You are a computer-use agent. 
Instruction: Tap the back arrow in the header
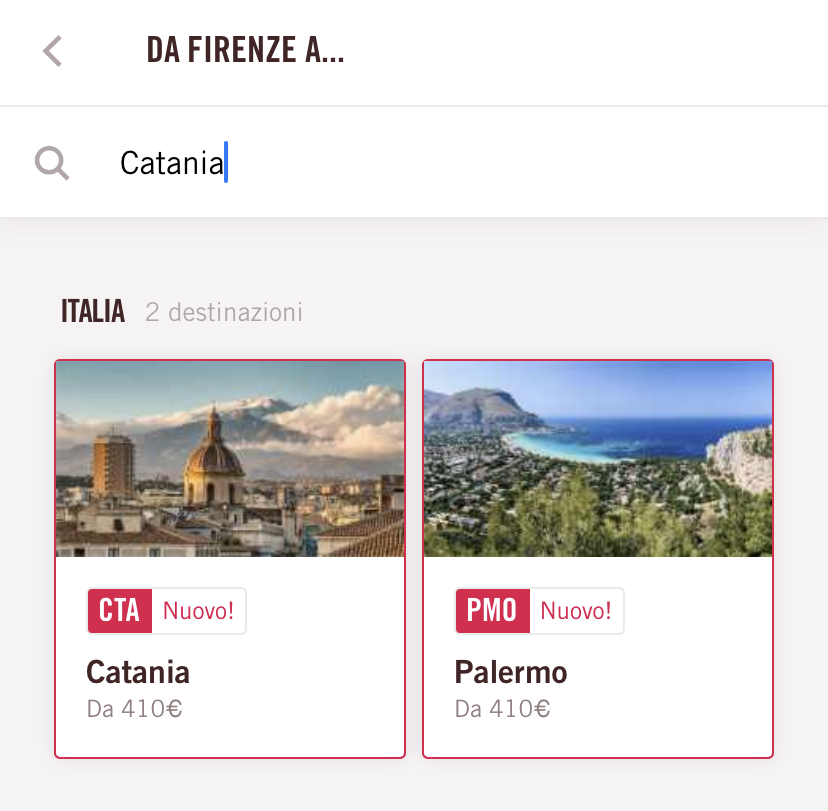tap(53, 51)
